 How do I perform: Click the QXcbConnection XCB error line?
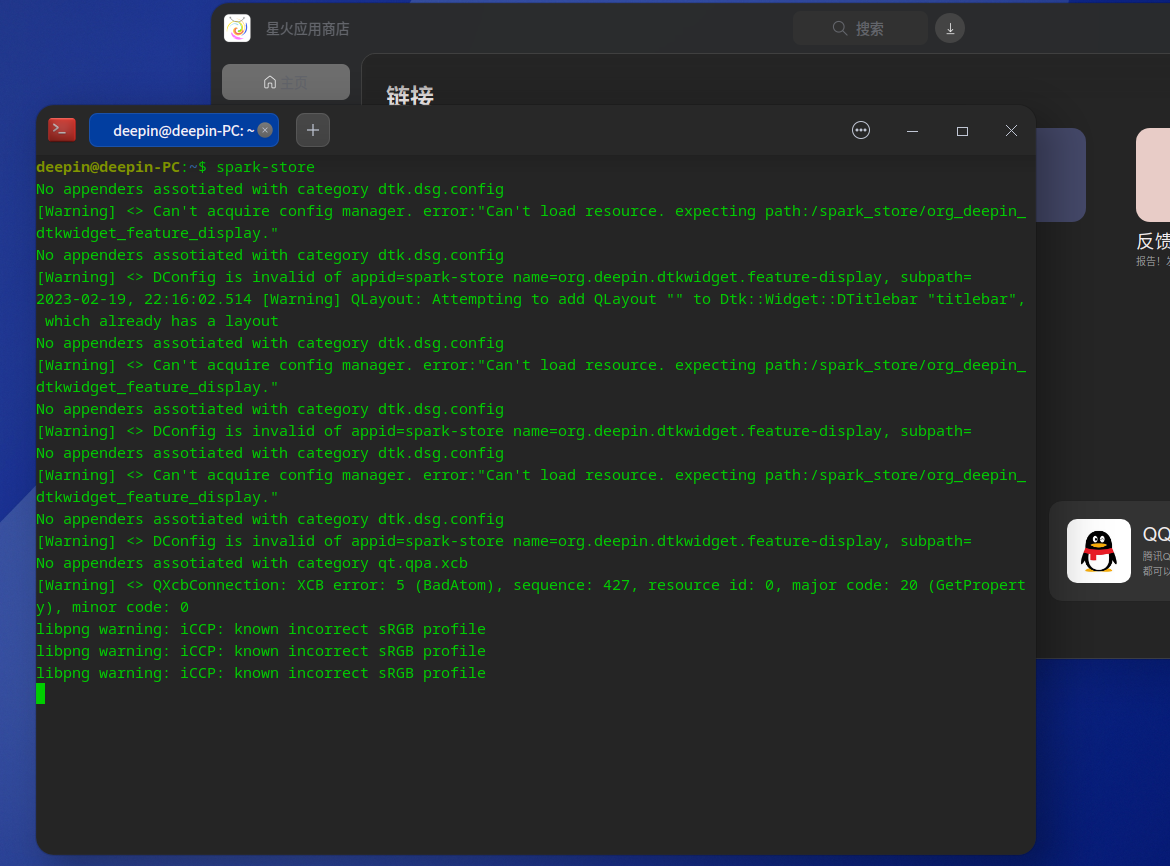click(x=531, y=596)
